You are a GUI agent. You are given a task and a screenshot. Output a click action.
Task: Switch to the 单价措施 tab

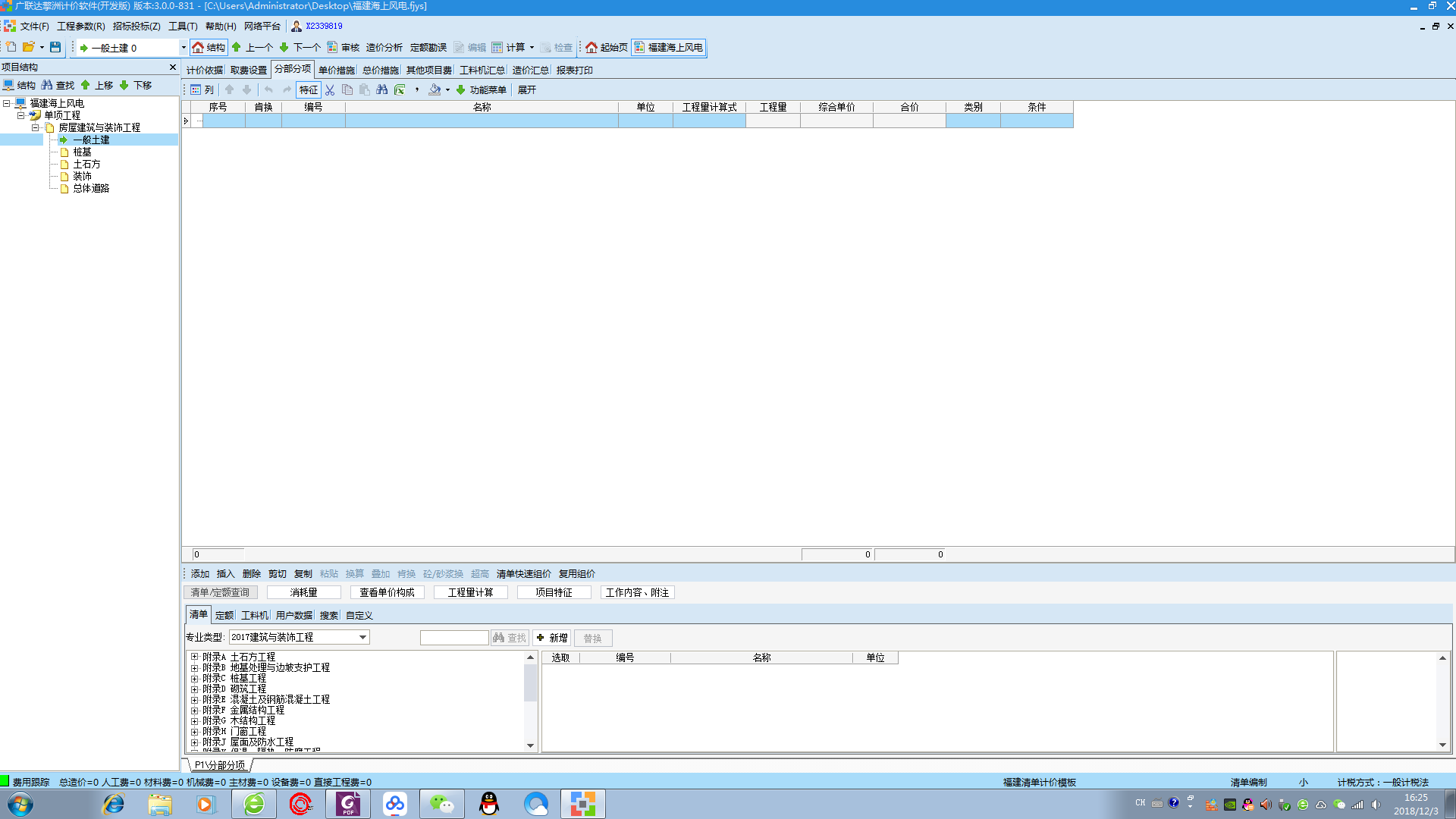[x=337, y=70]
